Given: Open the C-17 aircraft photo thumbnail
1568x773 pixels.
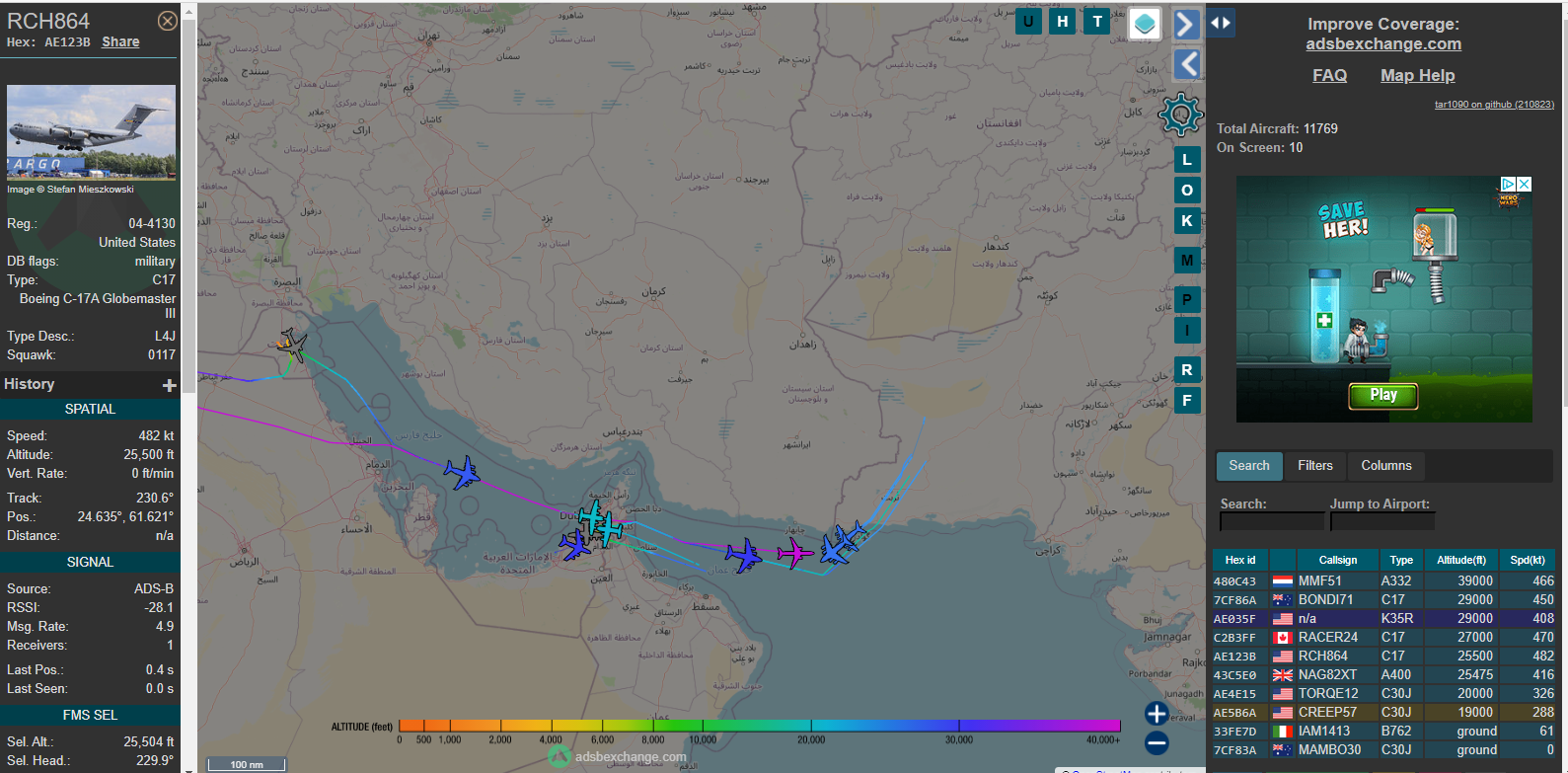Looking at the screenshot, I should pyautogui.click(x=91, y=131).
